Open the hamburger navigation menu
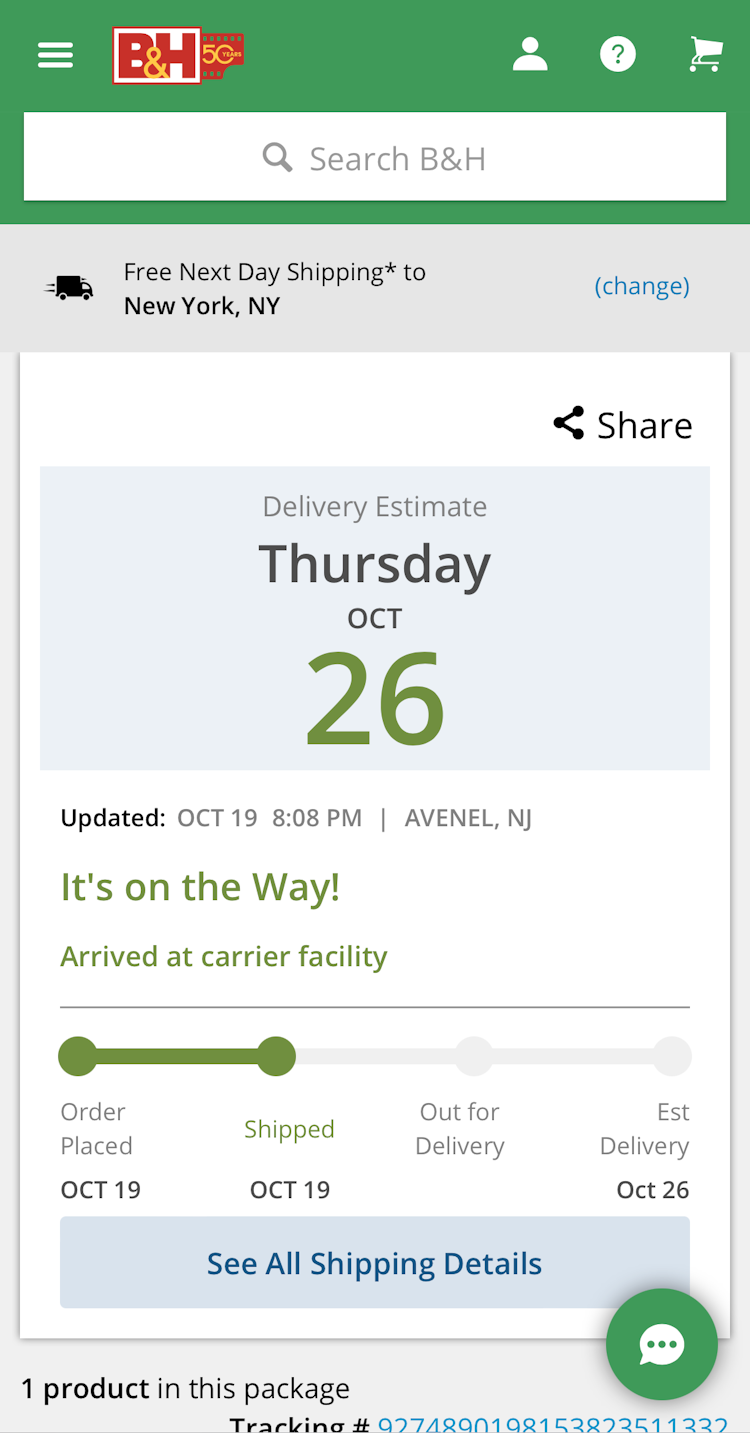Viewport: 750px width, 1433px height. pos(56,55)
